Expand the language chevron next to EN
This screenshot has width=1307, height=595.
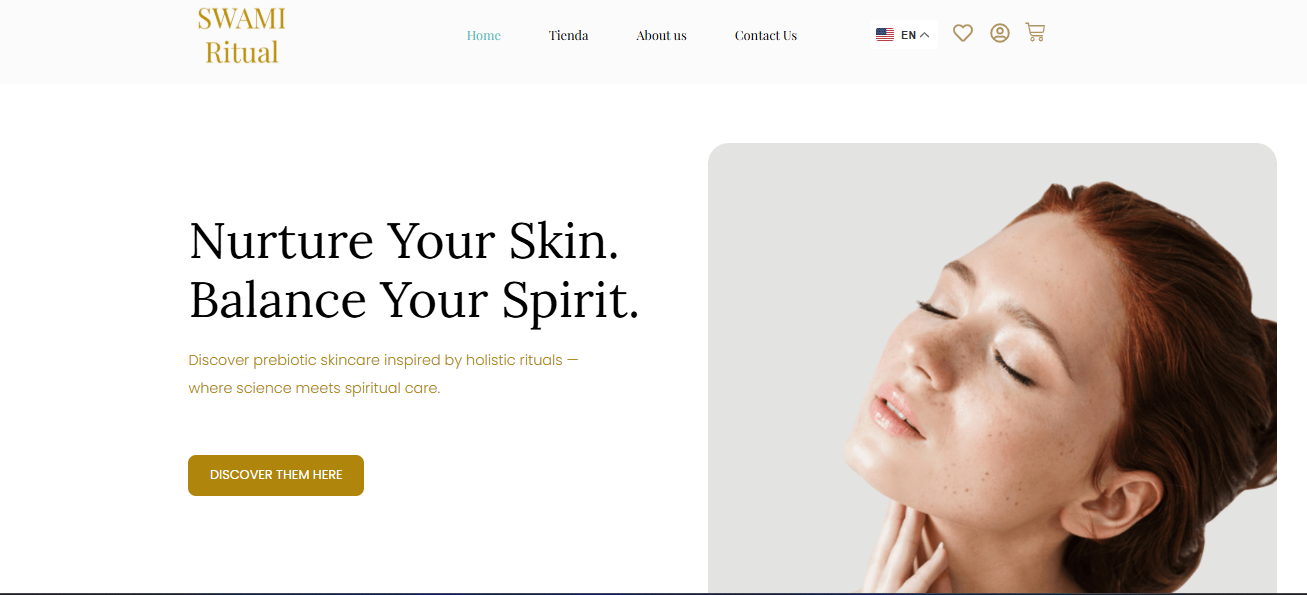[924, 35]
